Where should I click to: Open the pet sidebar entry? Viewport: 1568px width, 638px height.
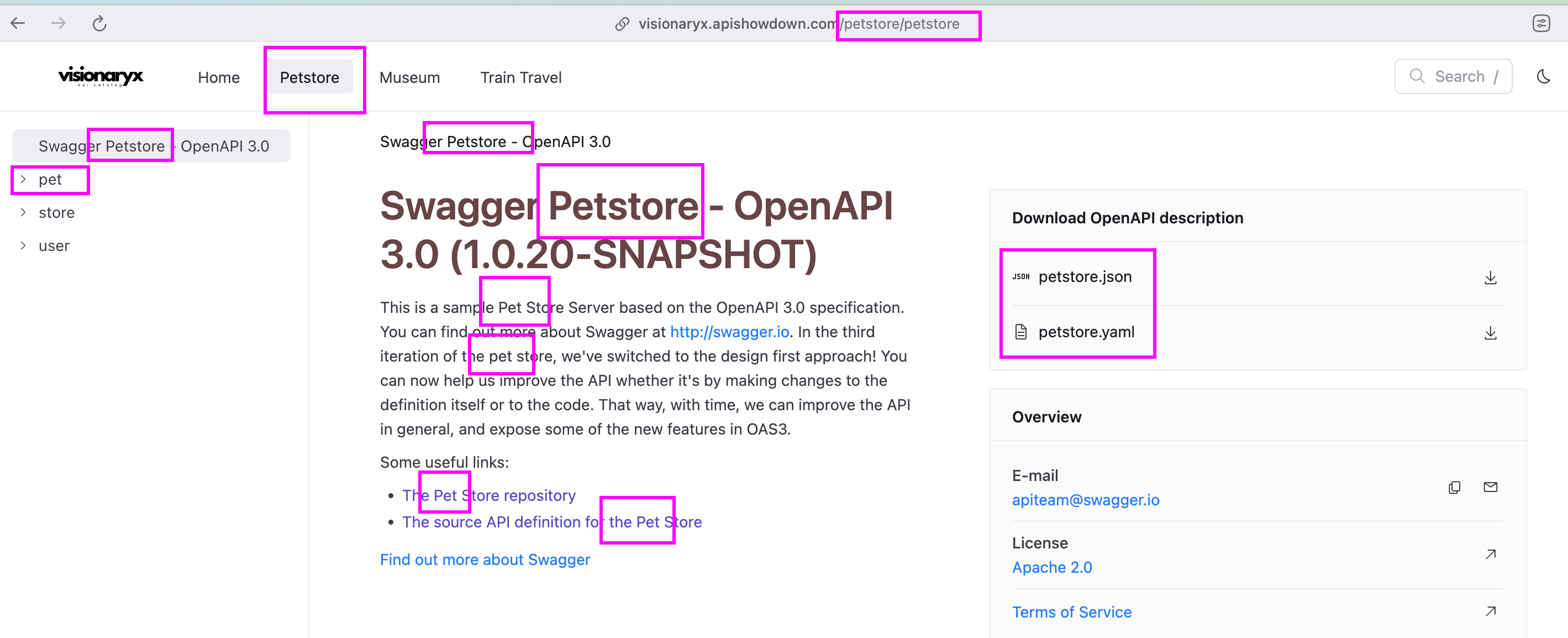click(50, 179)
